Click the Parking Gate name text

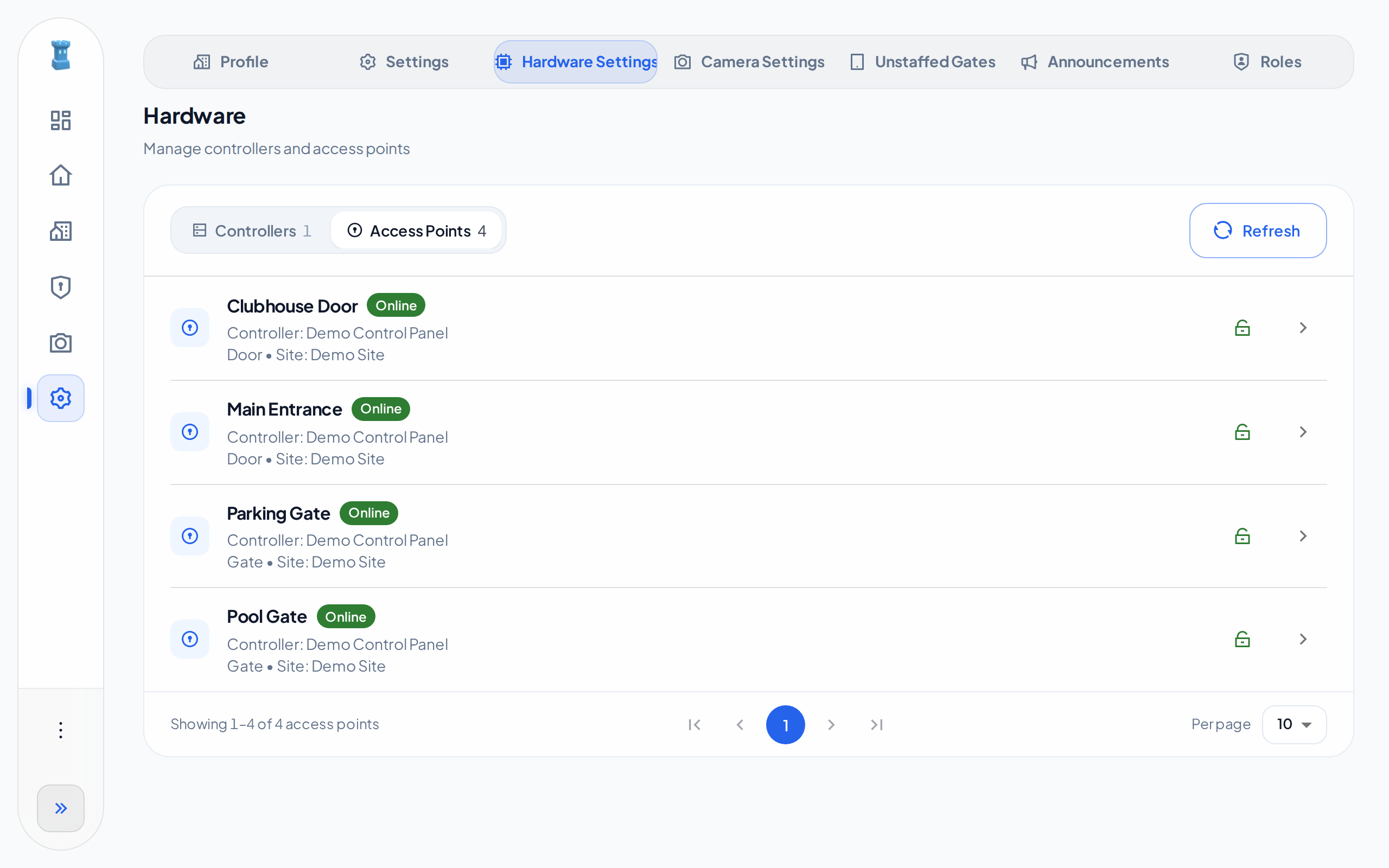[278, 513]
